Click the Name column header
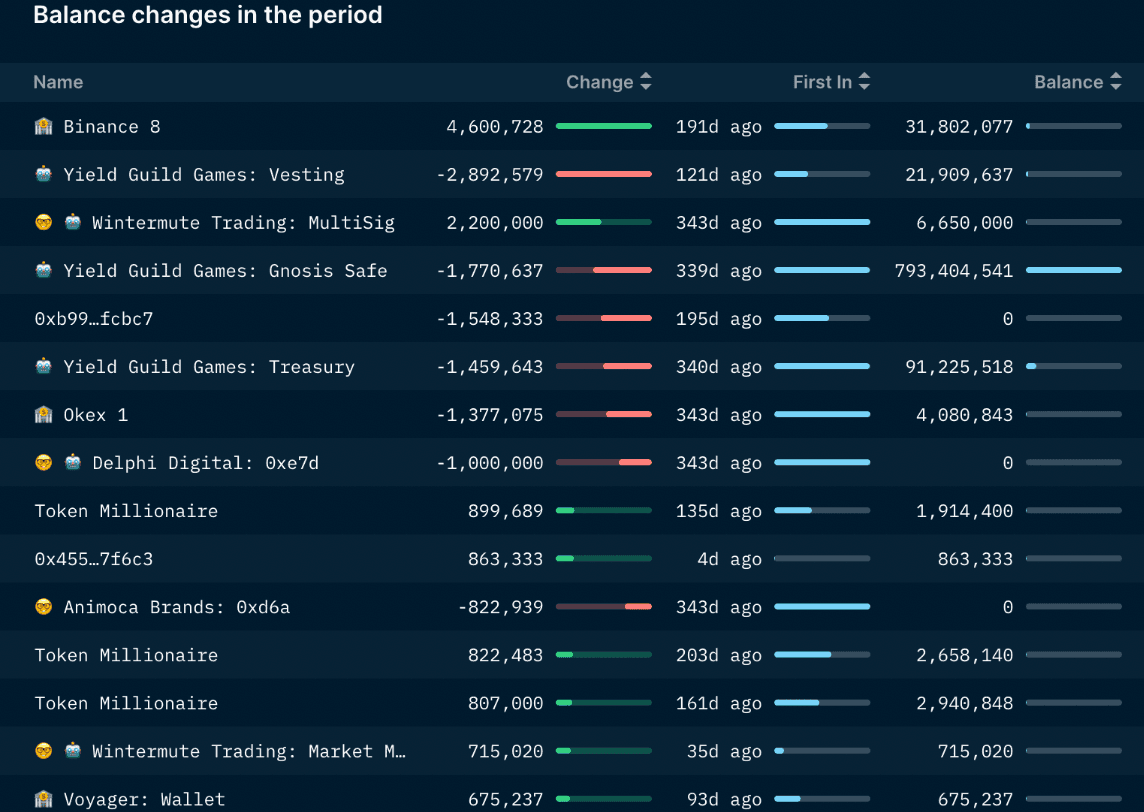Image resolution: width=1144 pixels, height=812 pixels. pyautogui.click(x=58, y=83)
